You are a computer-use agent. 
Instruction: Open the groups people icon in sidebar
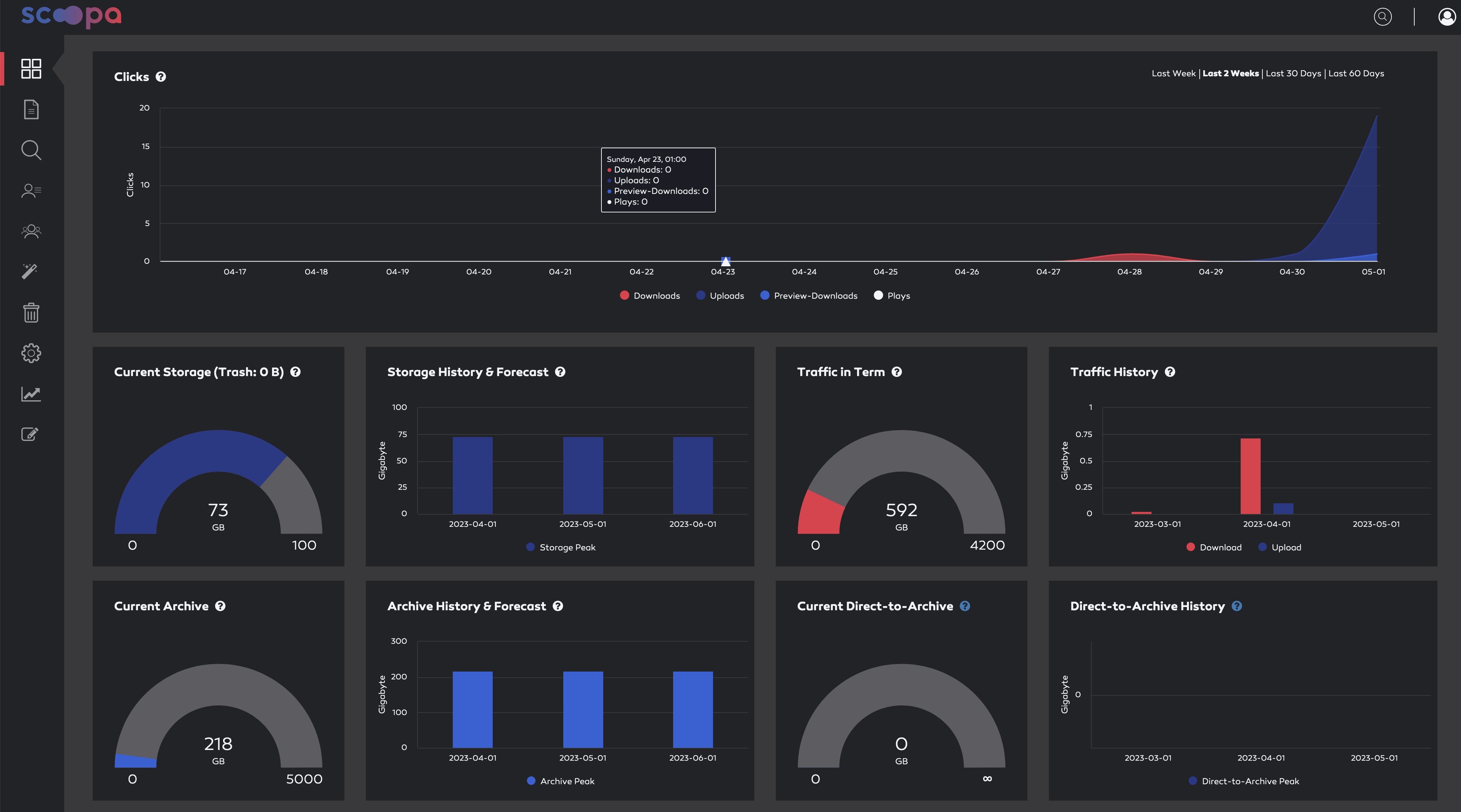(31, 231)
